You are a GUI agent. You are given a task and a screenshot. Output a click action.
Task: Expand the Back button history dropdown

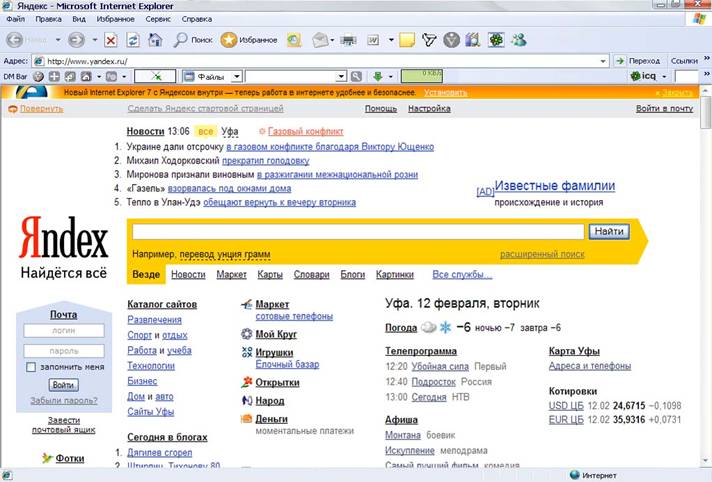(58, 40)
